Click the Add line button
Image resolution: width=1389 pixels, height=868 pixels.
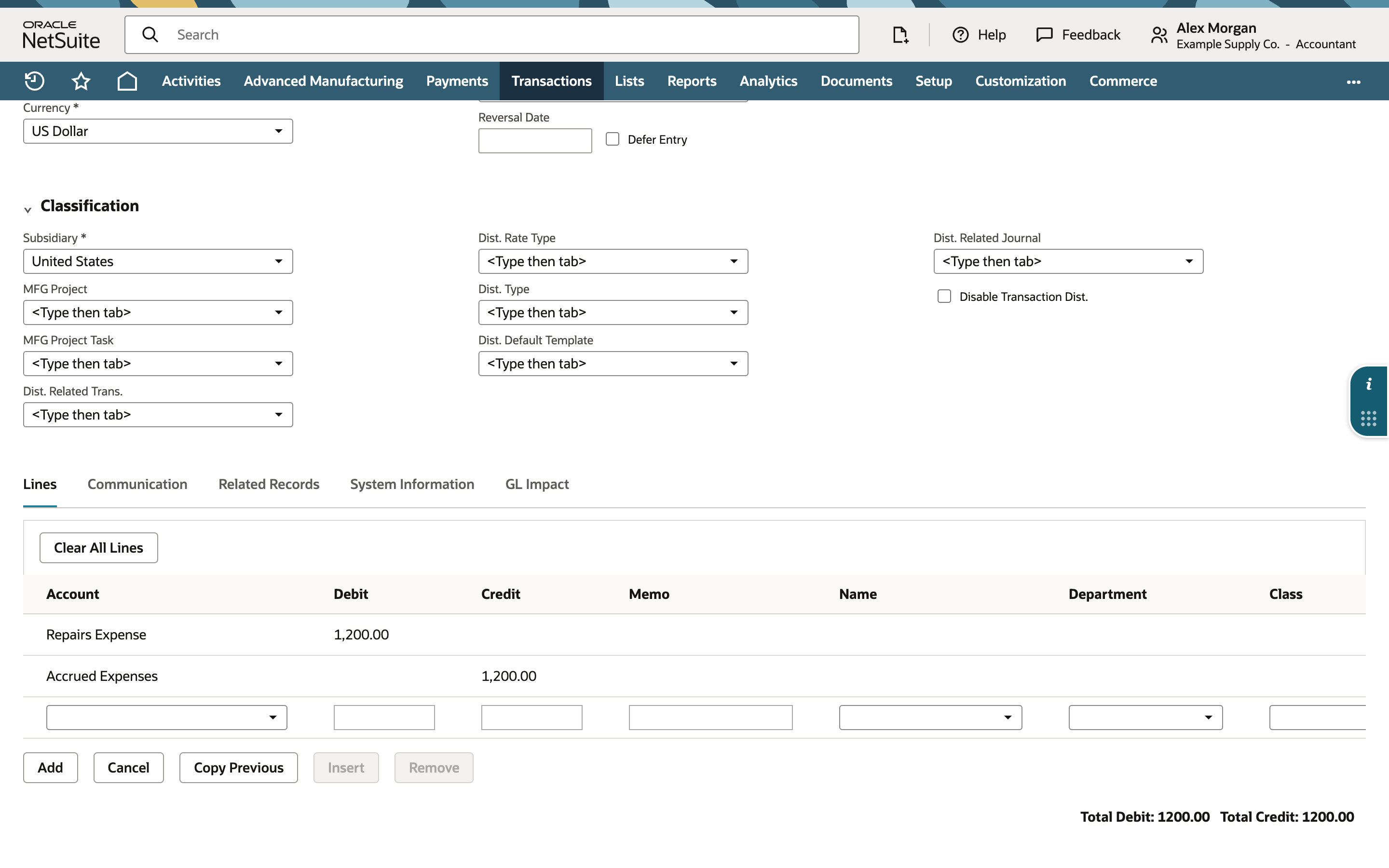(51, 768)
